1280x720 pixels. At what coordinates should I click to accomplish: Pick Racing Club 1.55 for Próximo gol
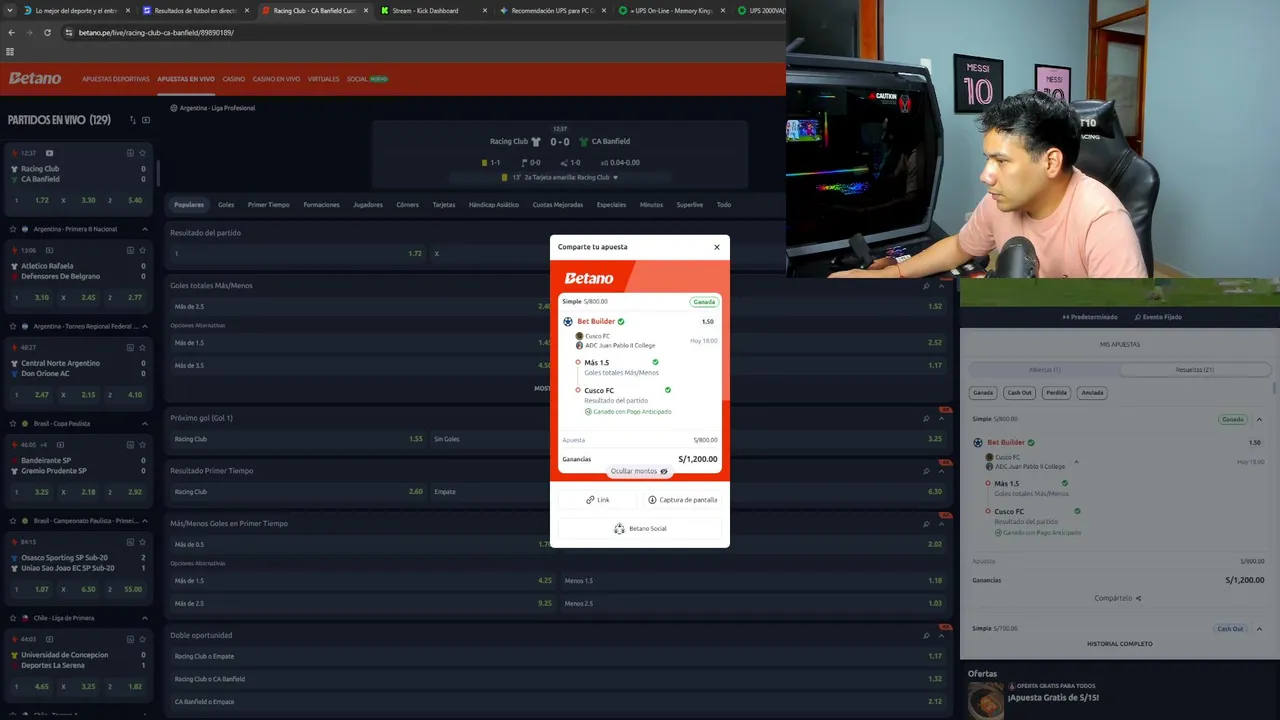[x=298, y=439]
